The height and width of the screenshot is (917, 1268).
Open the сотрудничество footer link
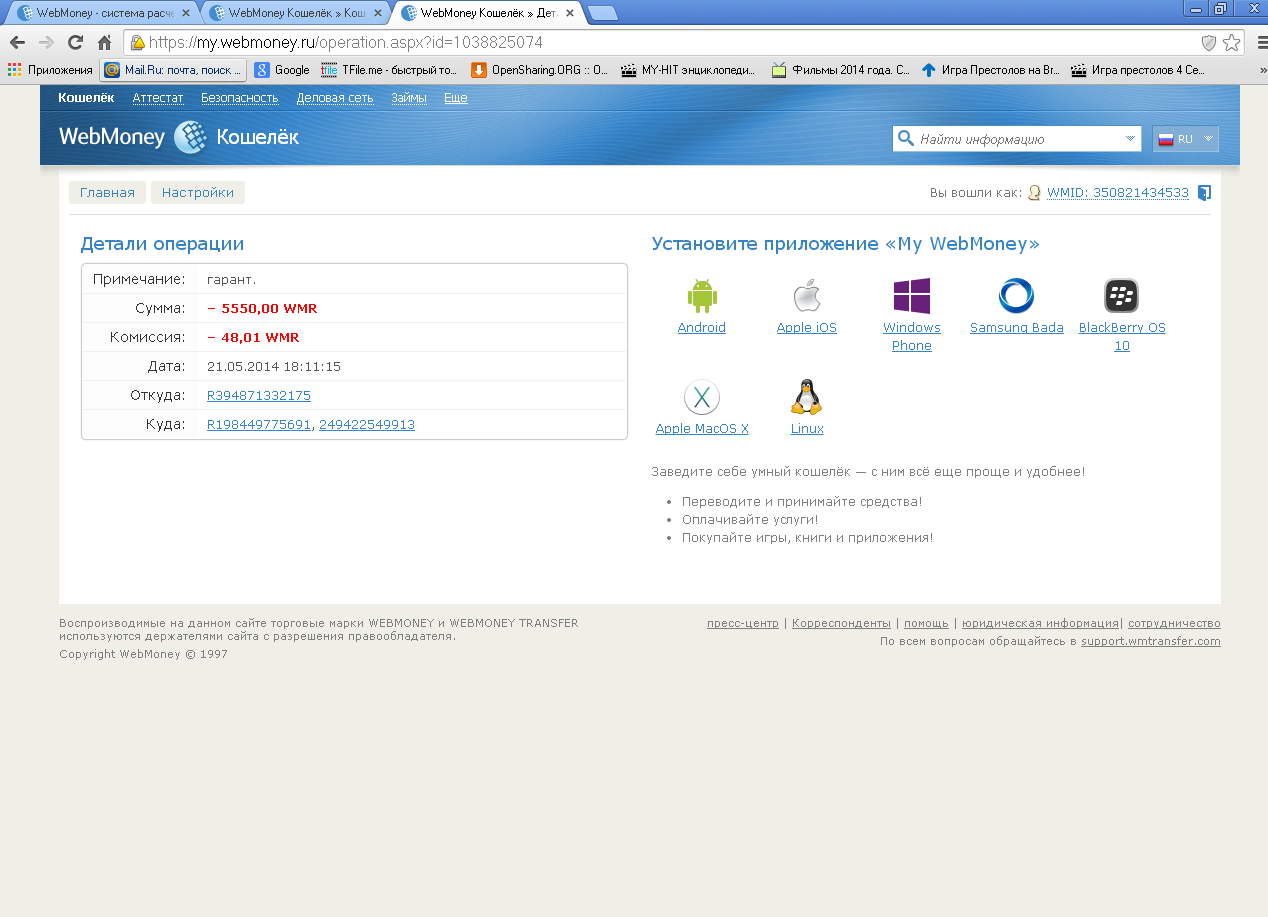coord(1174,624)
